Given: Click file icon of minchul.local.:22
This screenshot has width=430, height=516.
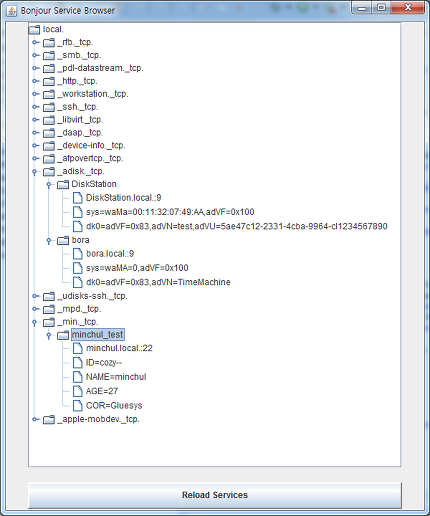Looking at the screenshot, I should (x=77, y=348).
